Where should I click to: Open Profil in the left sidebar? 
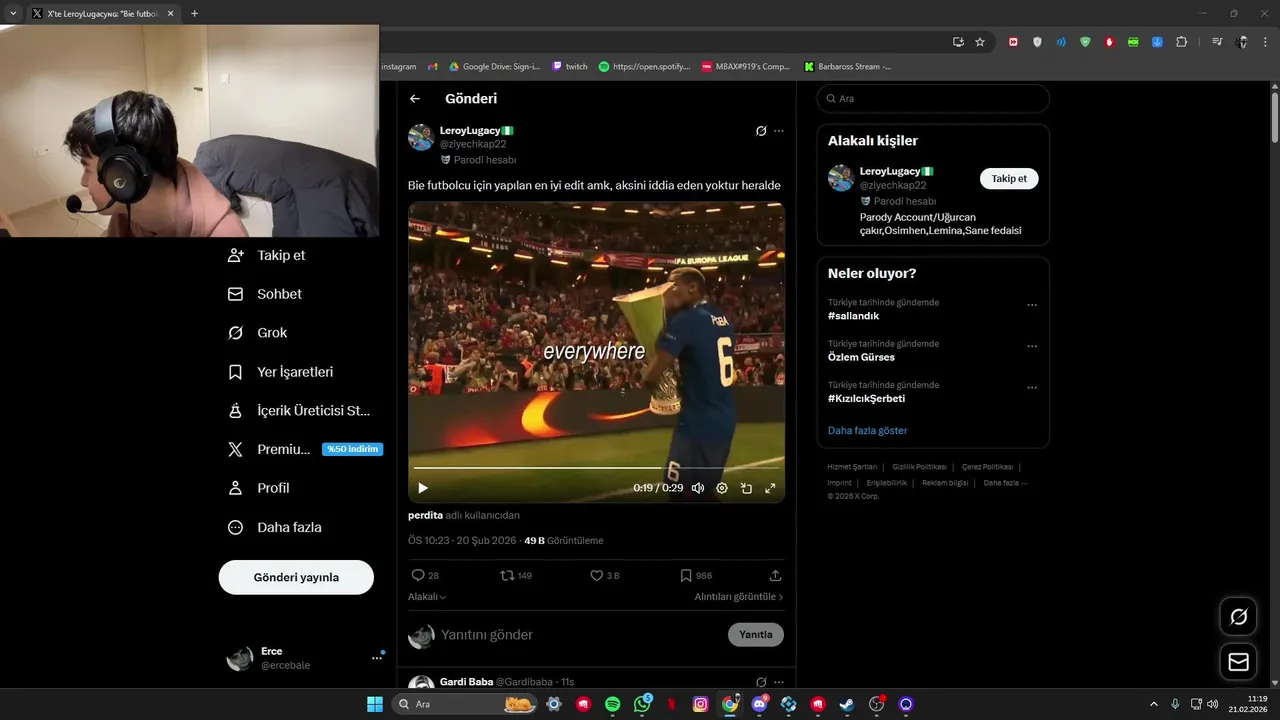click(x=259, y=488)
